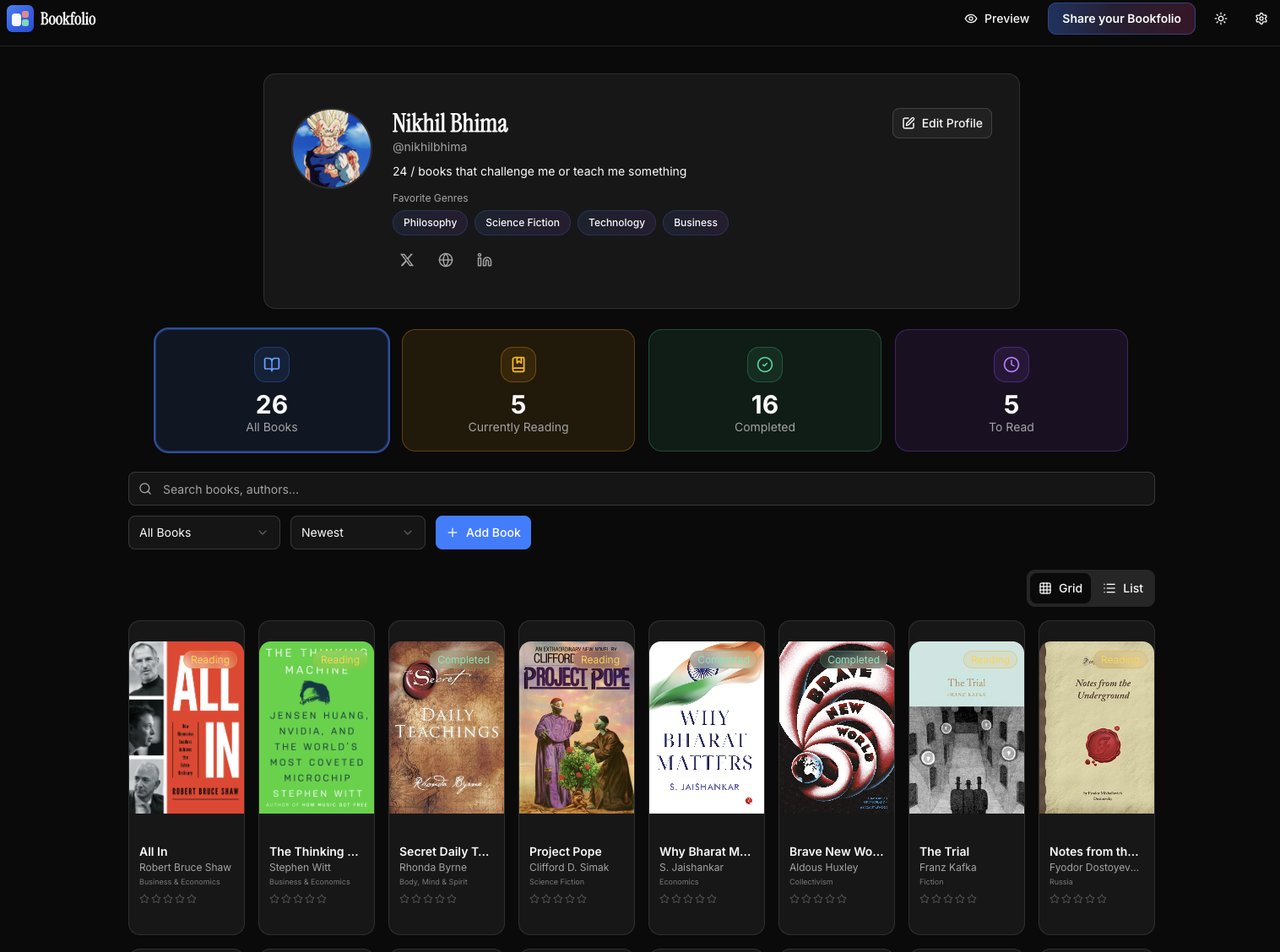Click the Currently Reading book icon
Image resolution: width=1280 pixels, height=952 pixels.
(x=518, y=365)
